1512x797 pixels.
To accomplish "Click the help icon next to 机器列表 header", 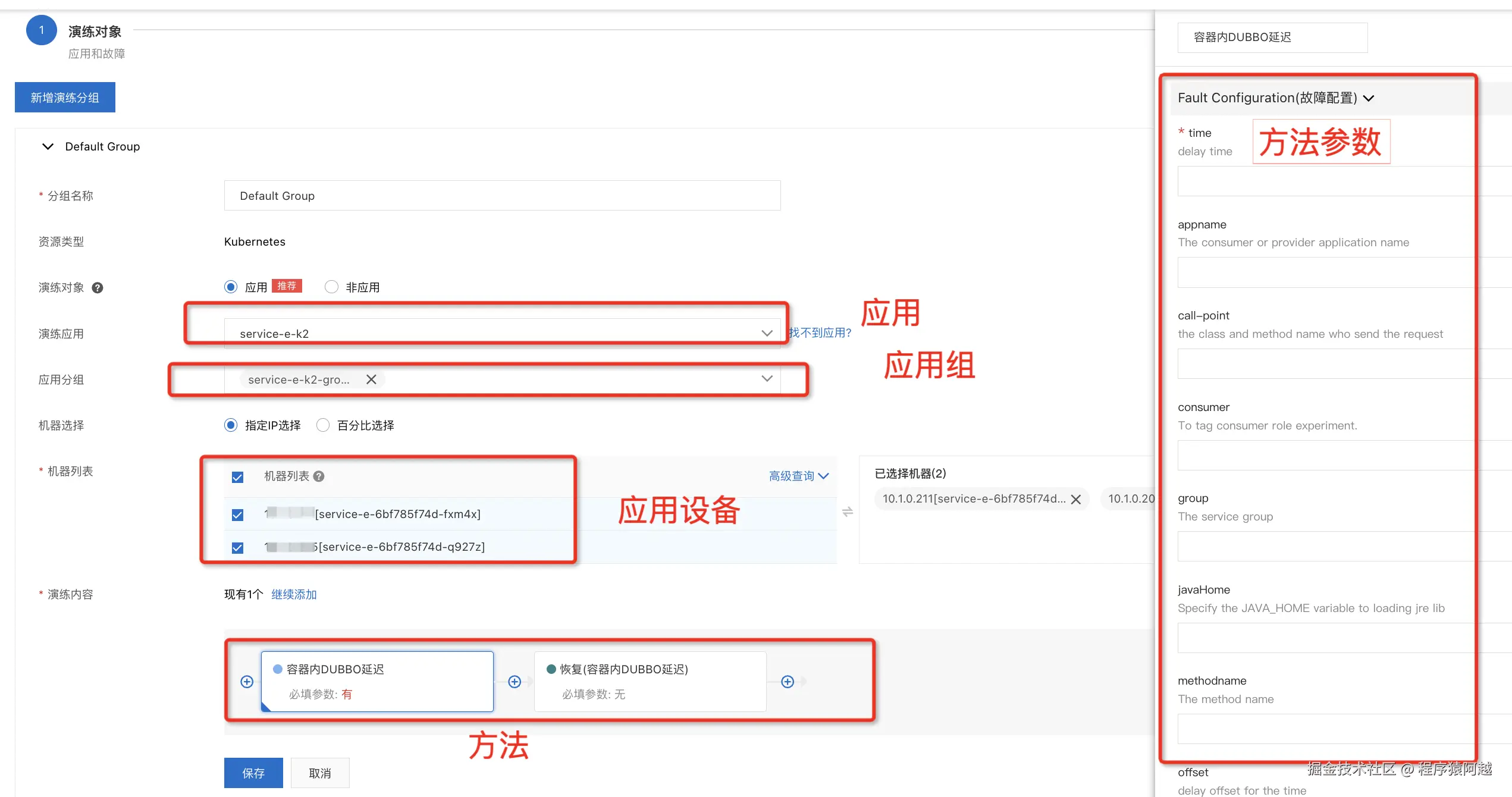I will (319, 476).
